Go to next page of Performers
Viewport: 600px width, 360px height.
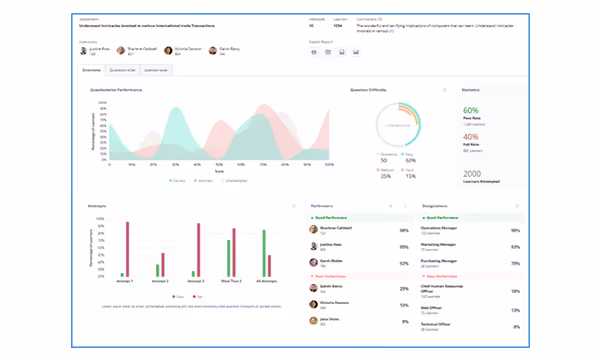[405, 206]
